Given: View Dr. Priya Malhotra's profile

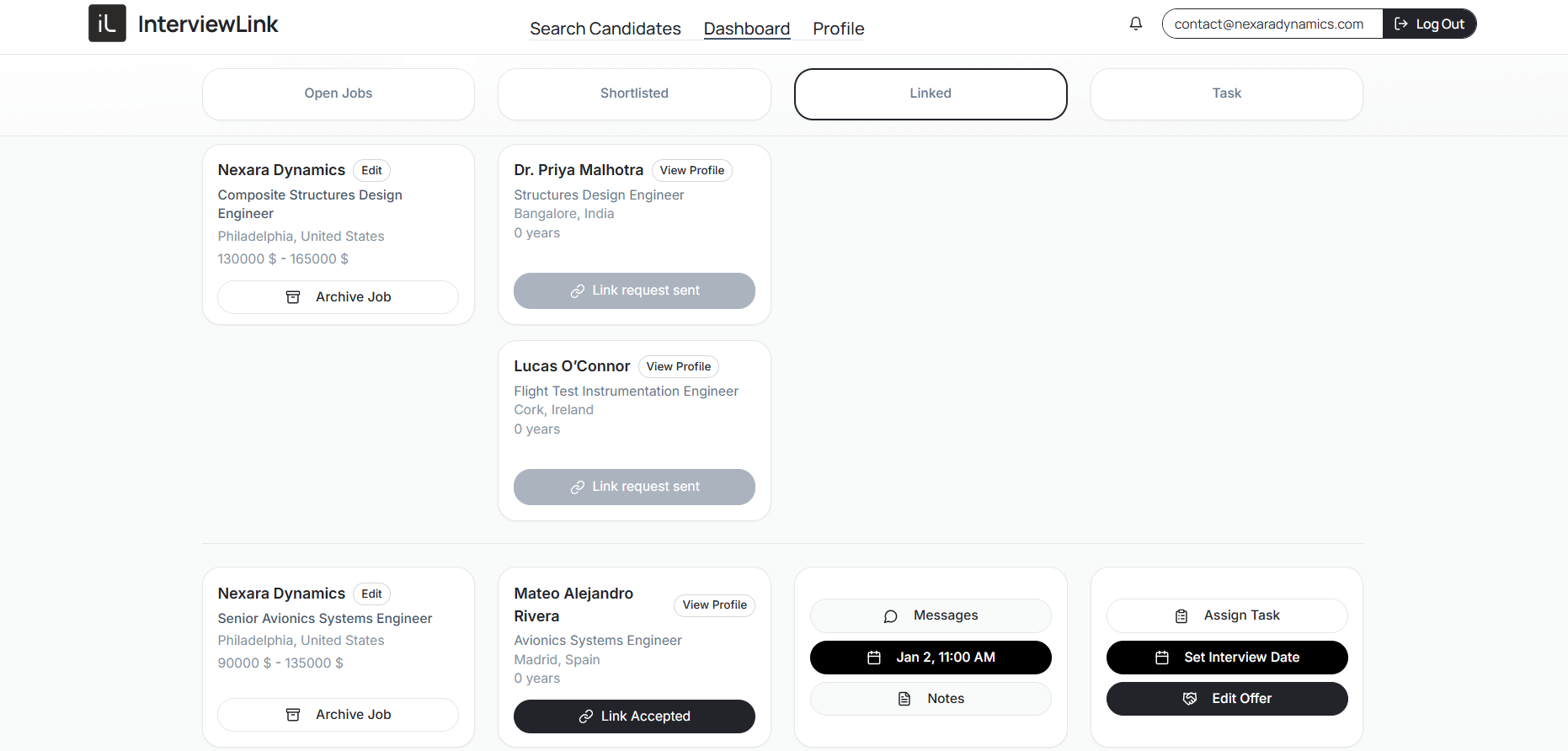Looking at the screenshot, I should click(691, 170).
